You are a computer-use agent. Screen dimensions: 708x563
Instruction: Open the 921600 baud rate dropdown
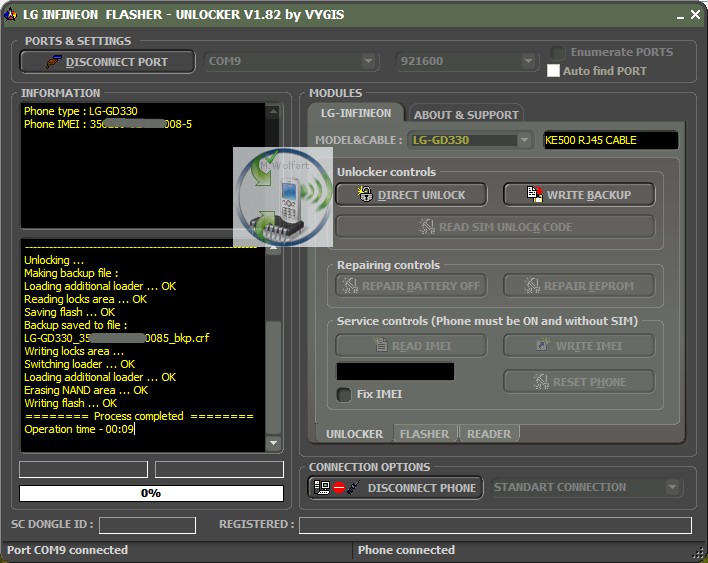click(x=528, y=60)
